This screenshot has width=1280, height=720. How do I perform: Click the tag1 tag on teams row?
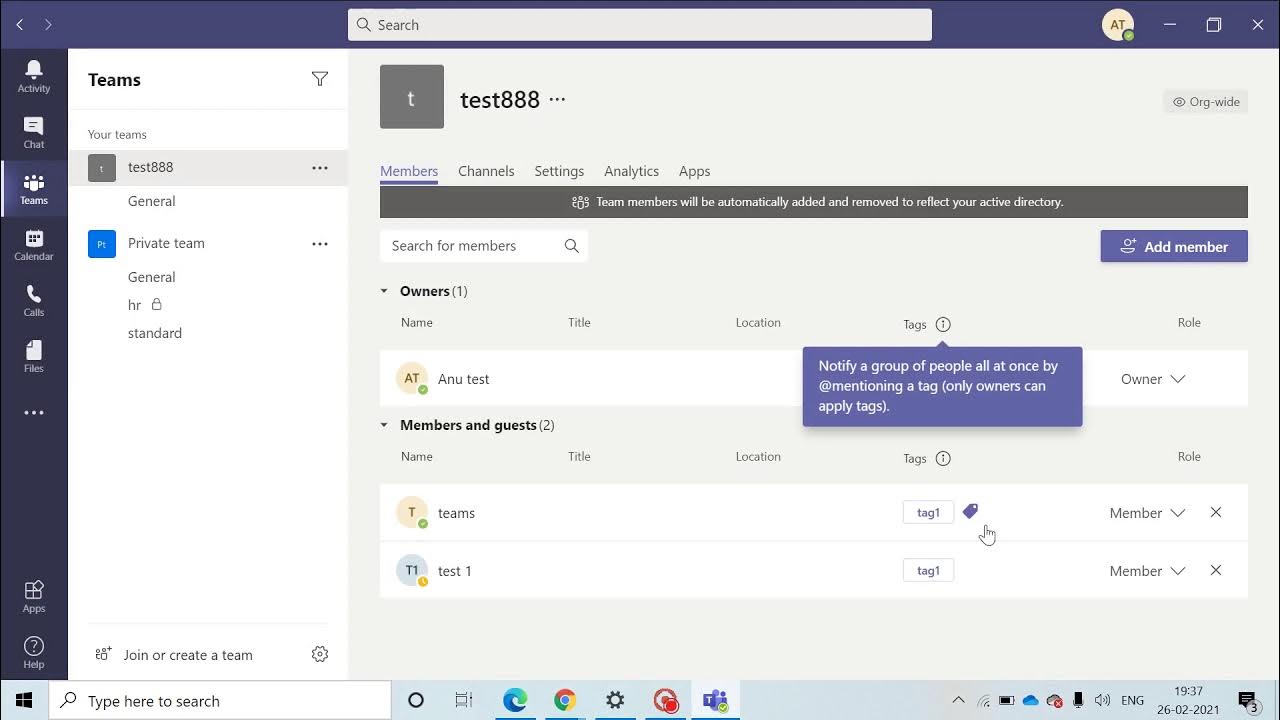[928, 512]
